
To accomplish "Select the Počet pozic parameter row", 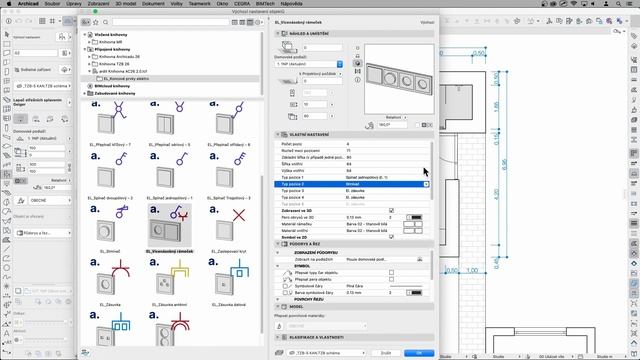I will pos(352,144).
